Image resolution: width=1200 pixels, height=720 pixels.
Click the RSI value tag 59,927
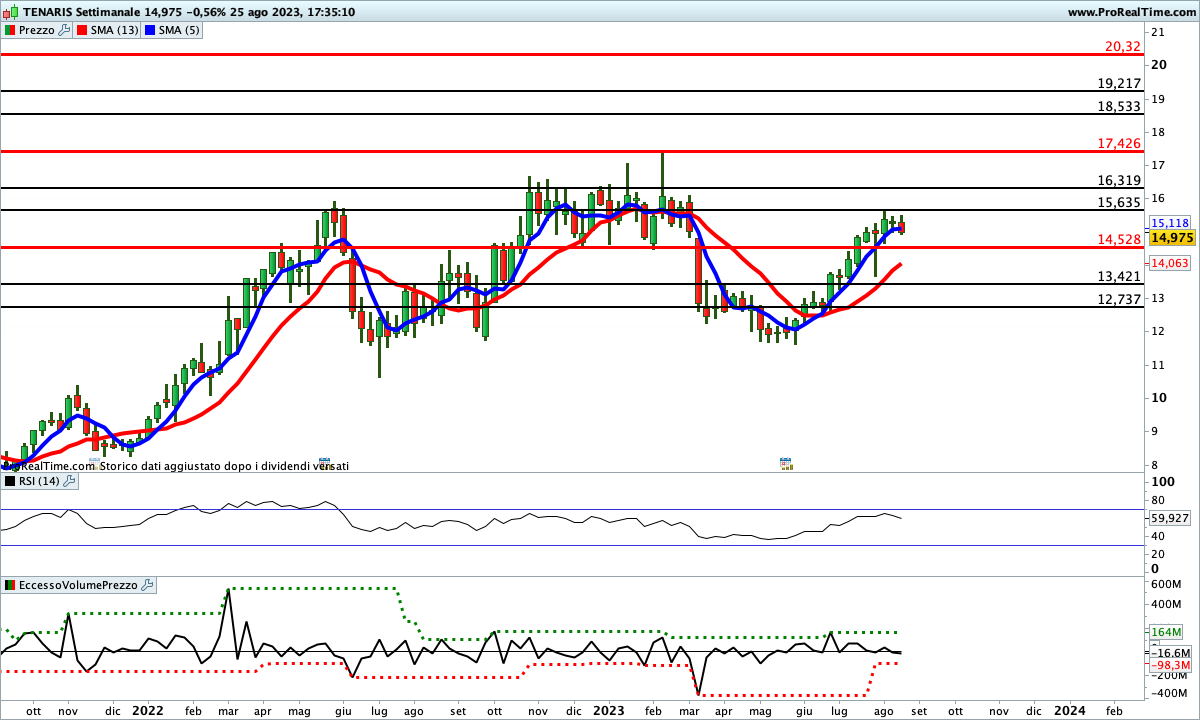(1169, 518)
